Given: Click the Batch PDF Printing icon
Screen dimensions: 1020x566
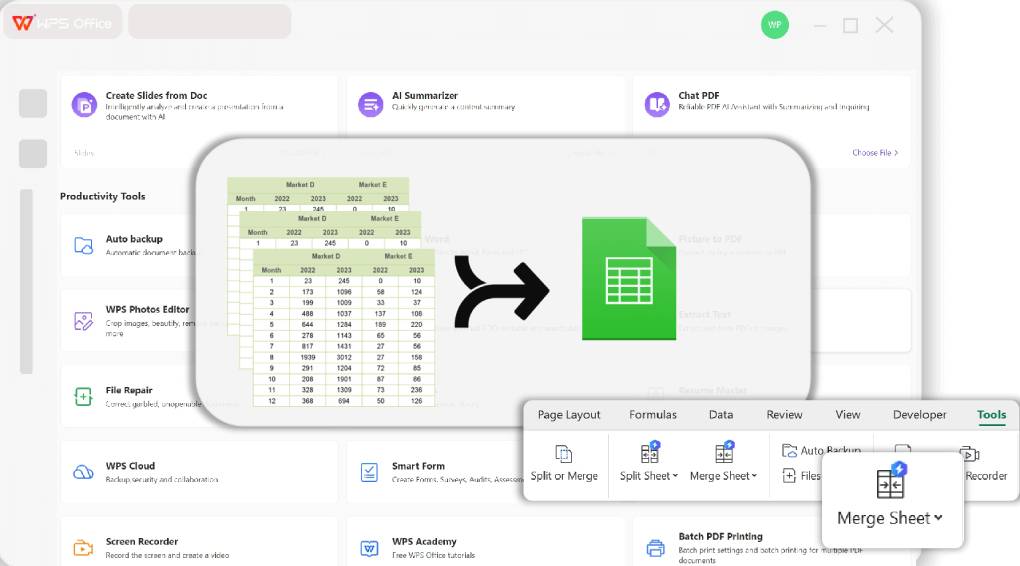Looking at the screenshot, I should pos(656,547).
